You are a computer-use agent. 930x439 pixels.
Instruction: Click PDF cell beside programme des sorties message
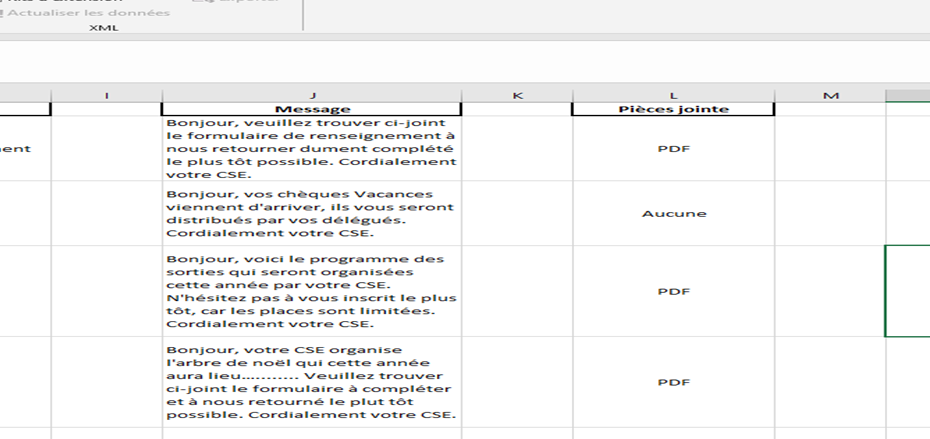[x=673, y=291]
